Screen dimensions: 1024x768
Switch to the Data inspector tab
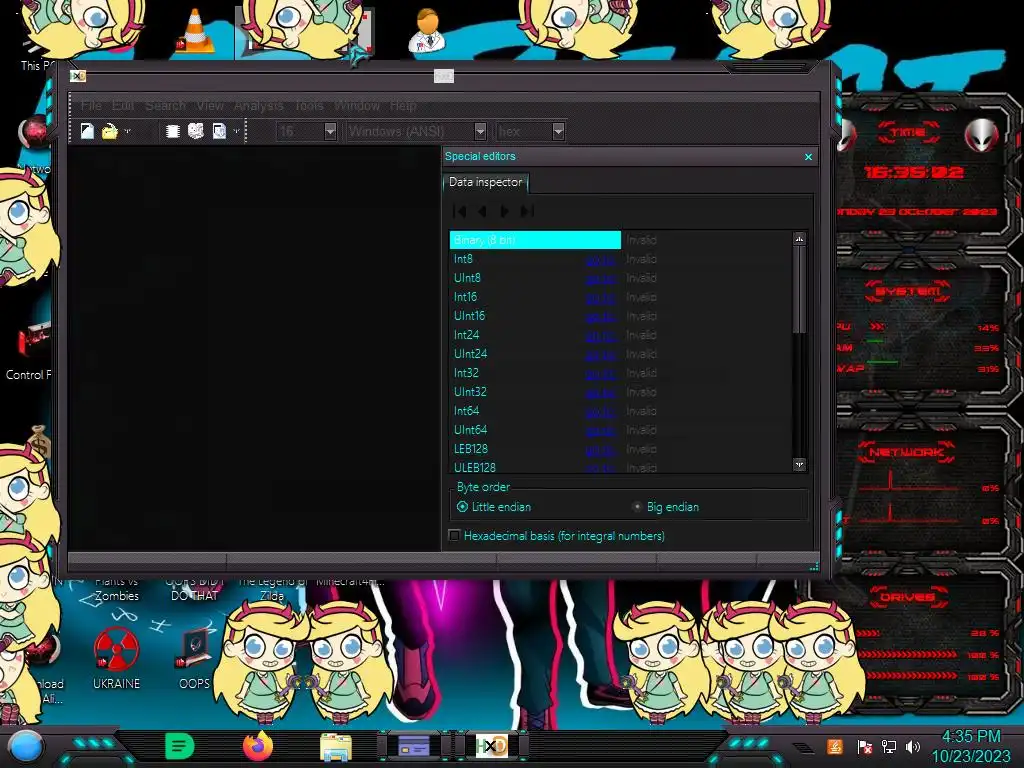pos(485,182)
